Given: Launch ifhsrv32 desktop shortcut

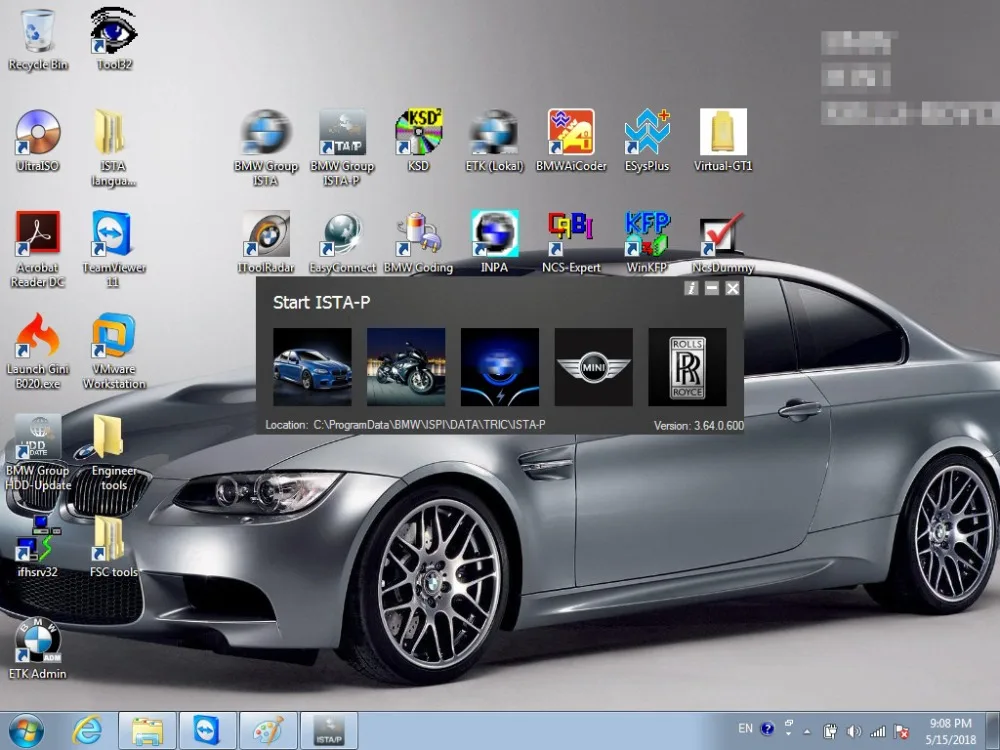Looking at the screenshot, I should point(38,547).
